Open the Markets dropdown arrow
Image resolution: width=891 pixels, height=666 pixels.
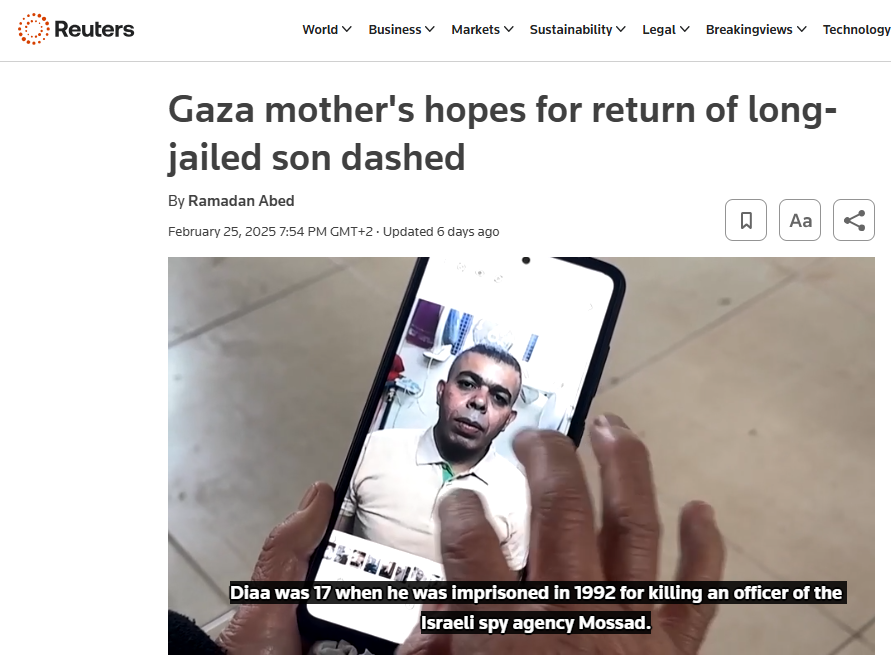[509, 30]
